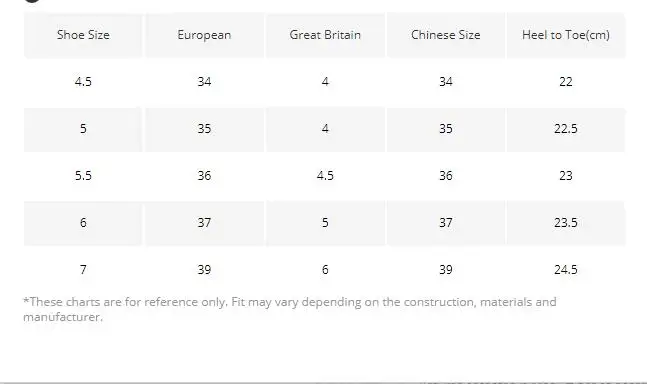Select the Chinese Size column header

point(446,35)
